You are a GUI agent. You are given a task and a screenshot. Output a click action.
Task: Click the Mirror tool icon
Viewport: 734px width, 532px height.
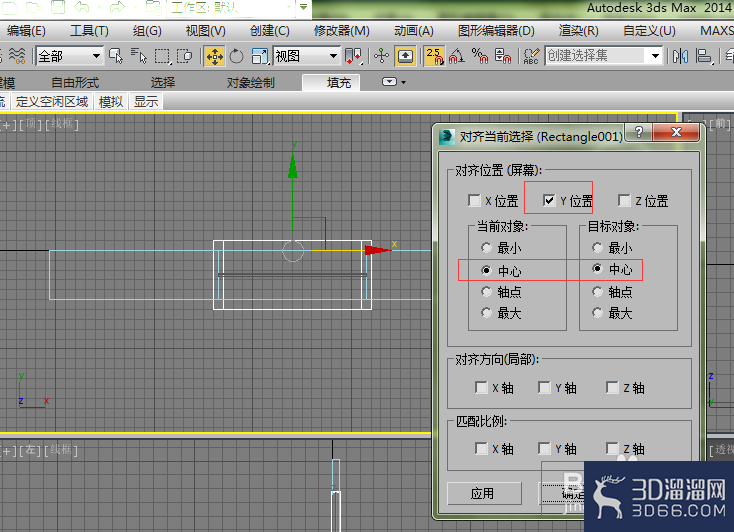point(680,56)
